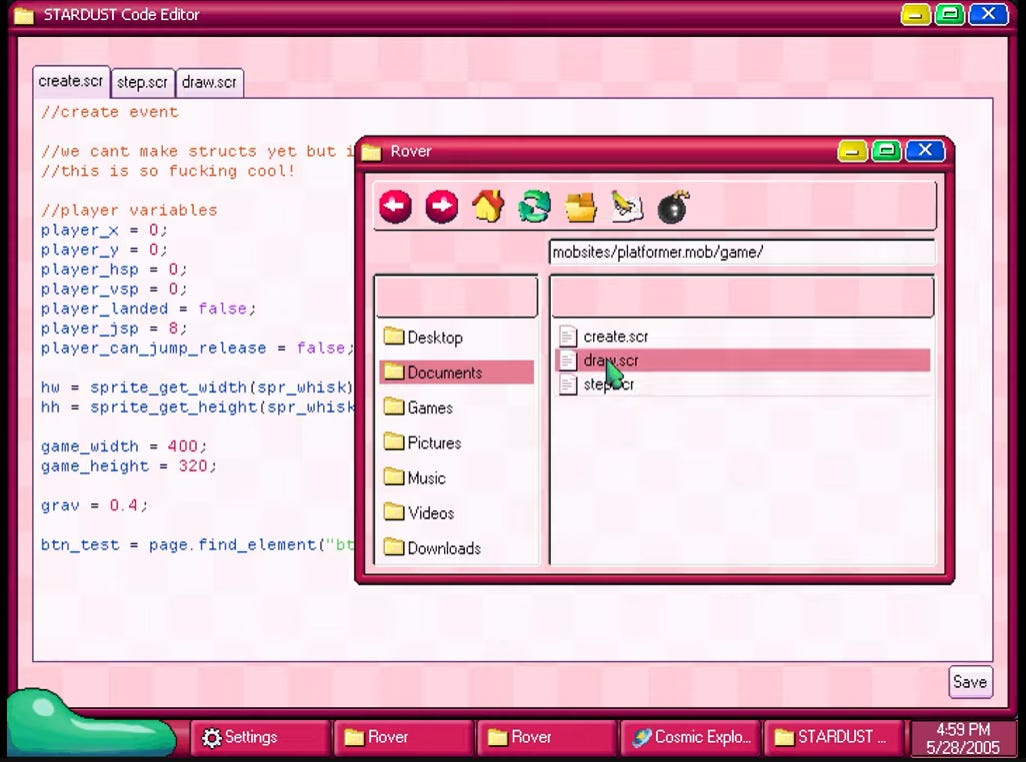Viewport: 1026px width, 762px height.
Task: Open the home folder in Rover
Action: [x=488, y=207]
